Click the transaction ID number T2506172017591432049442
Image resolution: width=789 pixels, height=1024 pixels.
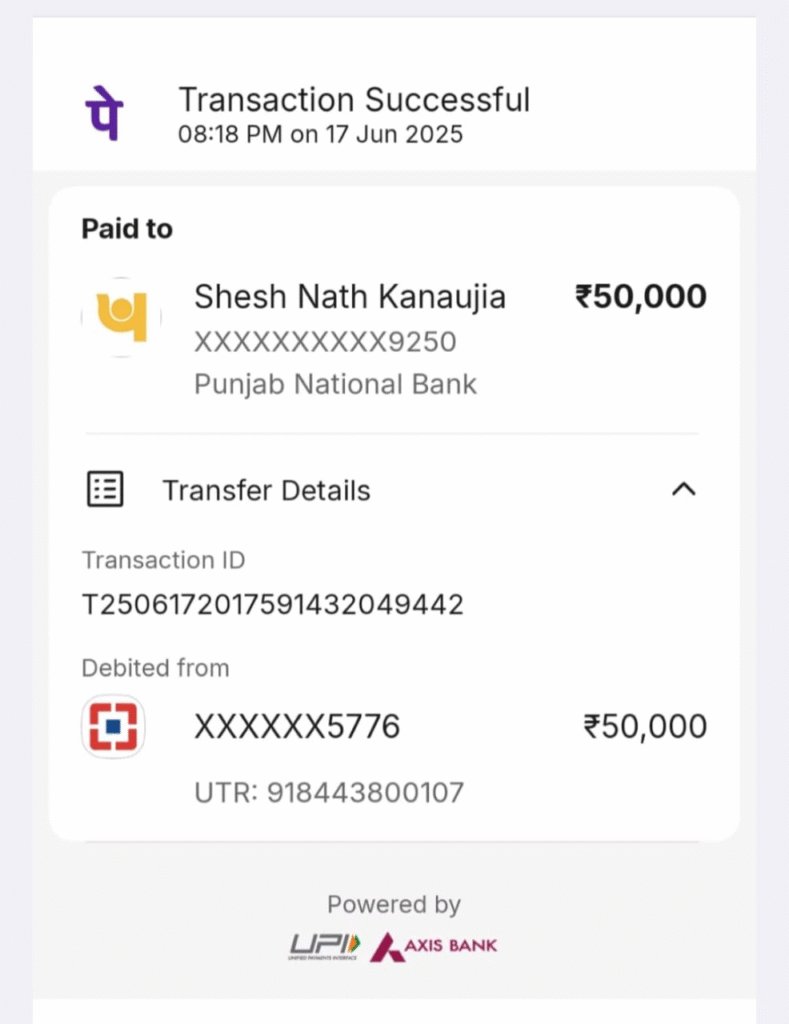click(272, 604)
